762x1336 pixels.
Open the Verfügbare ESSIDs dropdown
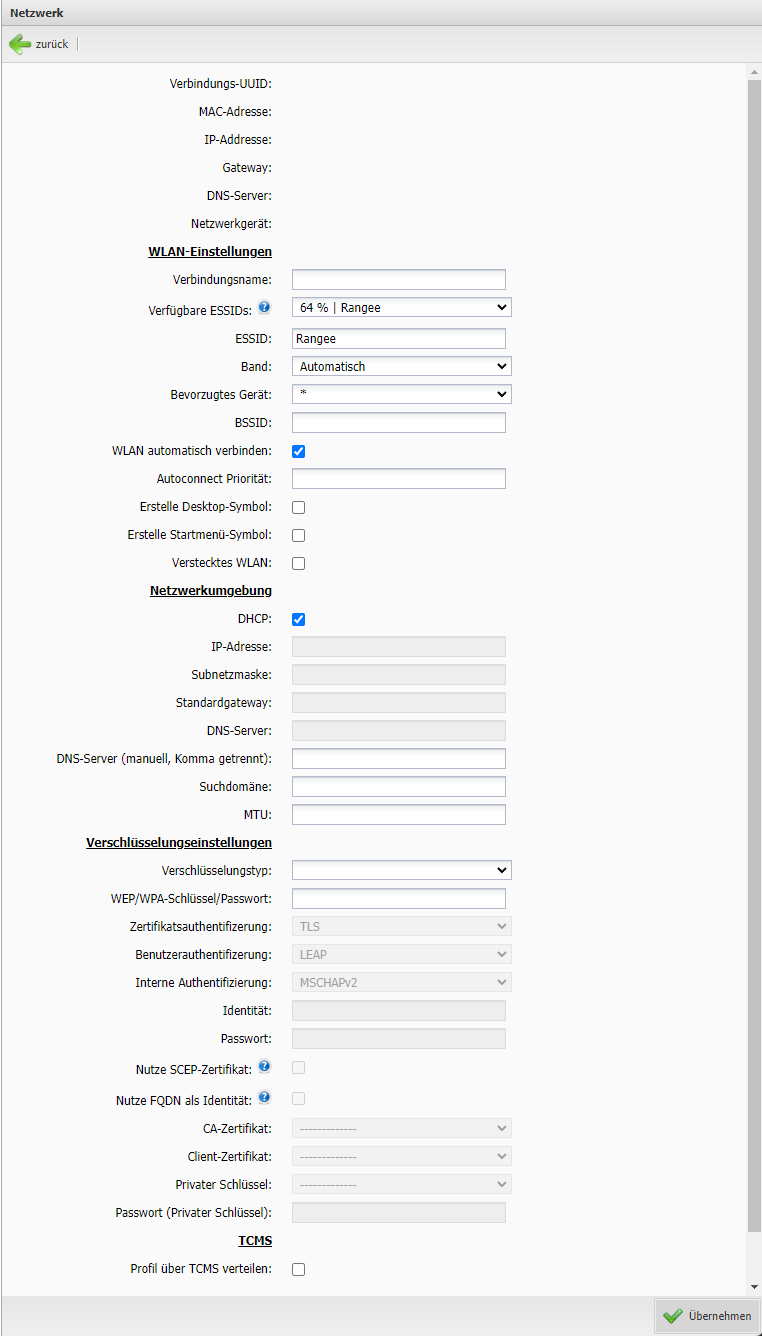click(401, 308)
